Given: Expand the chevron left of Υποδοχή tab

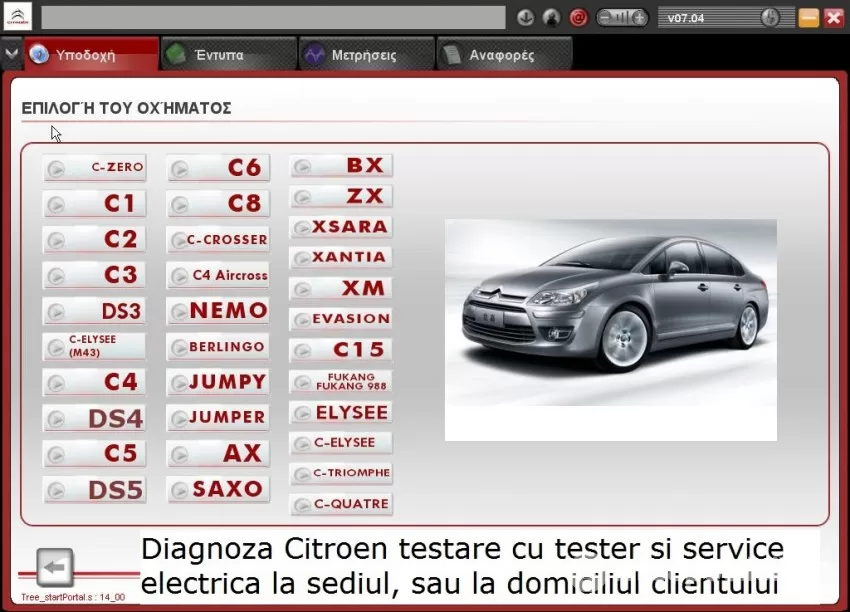Looking at the screenshot, I should (11, 54).
